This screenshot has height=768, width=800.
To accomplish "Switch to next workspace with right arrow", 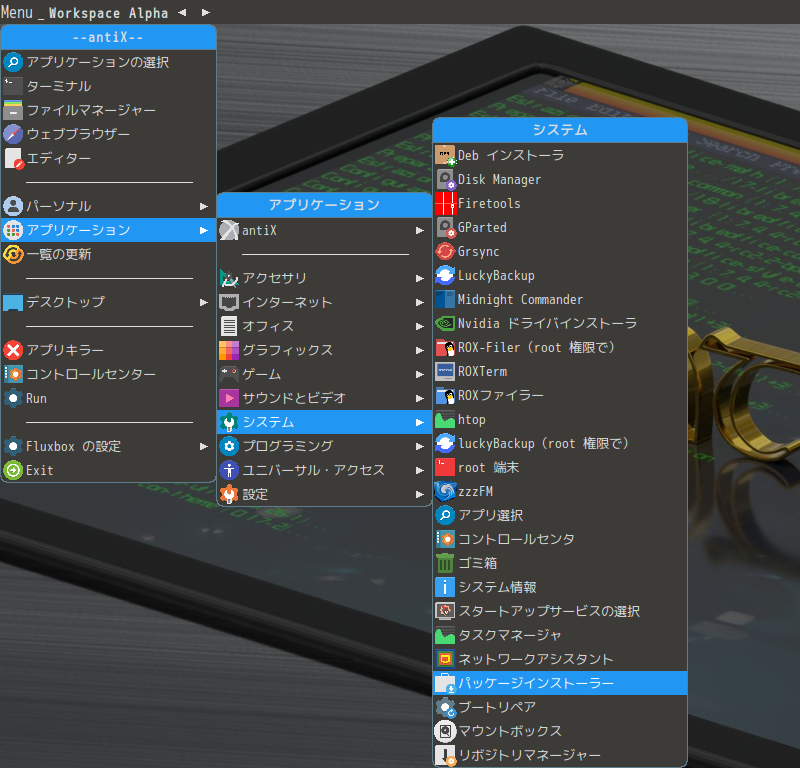I will 206,12.
